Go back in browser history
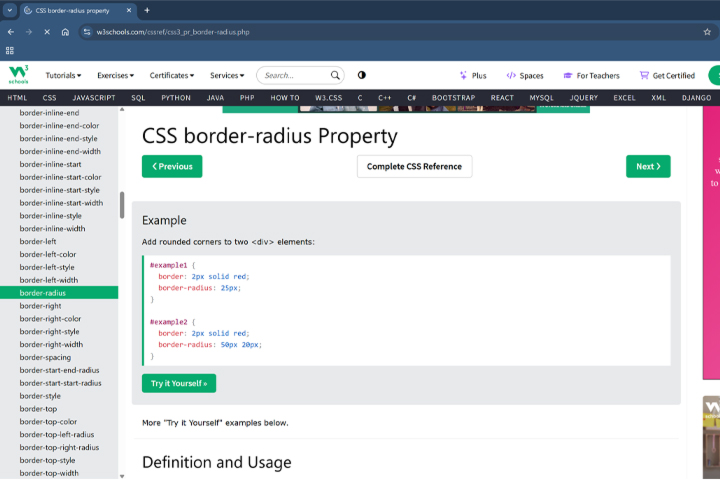The height and width of the screenshot is (480, 720). (11, 32)
